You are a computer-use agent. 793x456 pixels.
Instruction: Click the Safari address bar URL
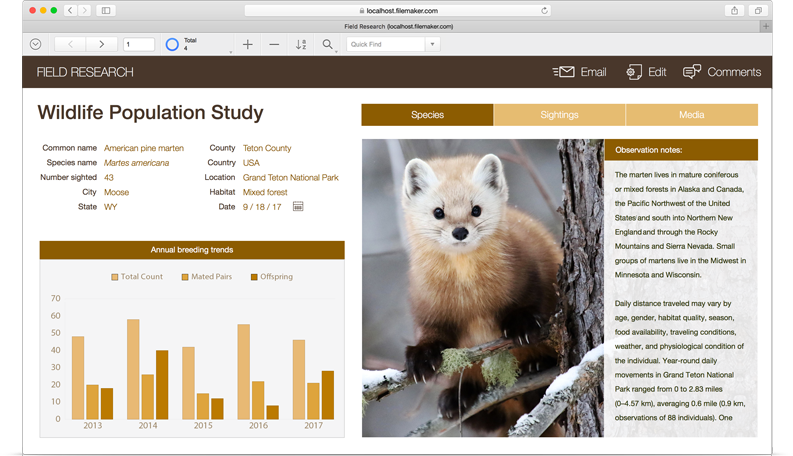pyautogui.click(x=402, y=11)
